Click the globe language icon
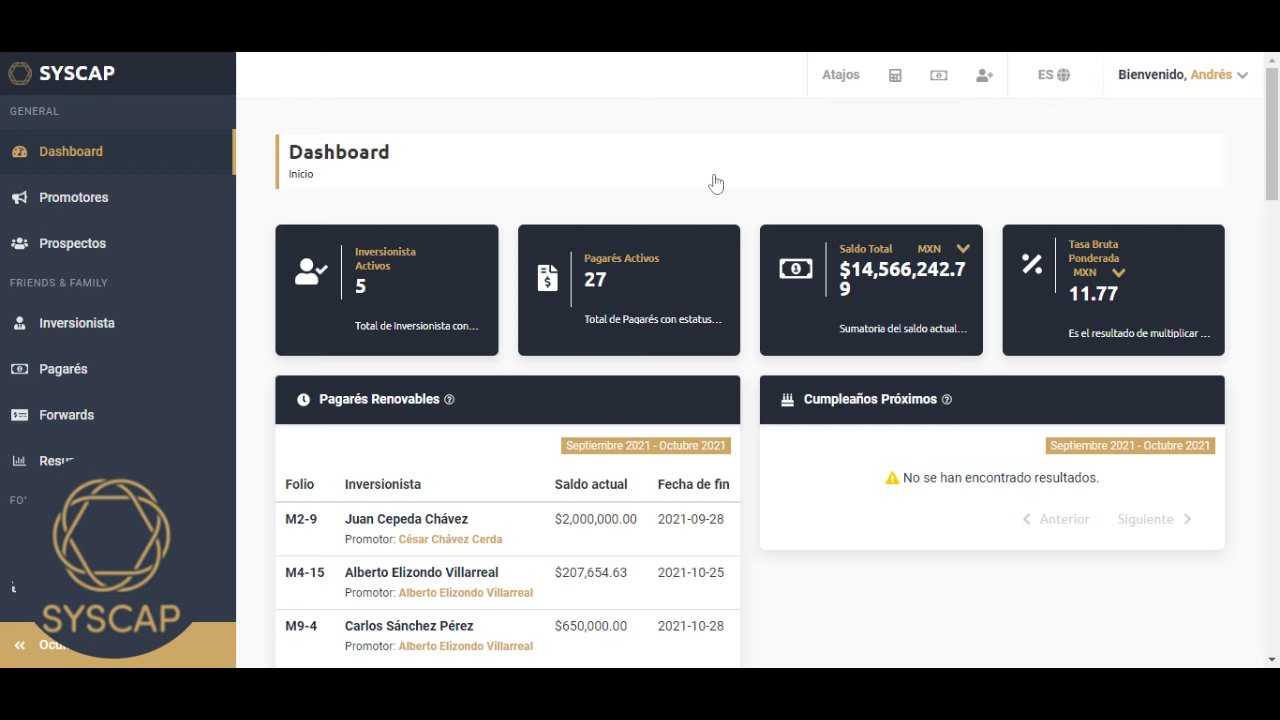The height and width of the screenshot is (720, 1280). tap(1063, 75)
